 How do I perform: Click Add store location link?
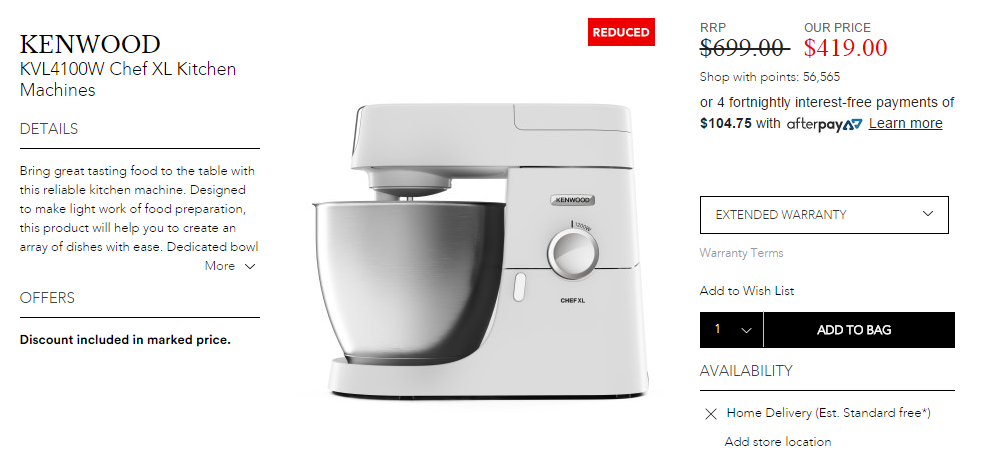pyautogui.click(x=778, y=442)
